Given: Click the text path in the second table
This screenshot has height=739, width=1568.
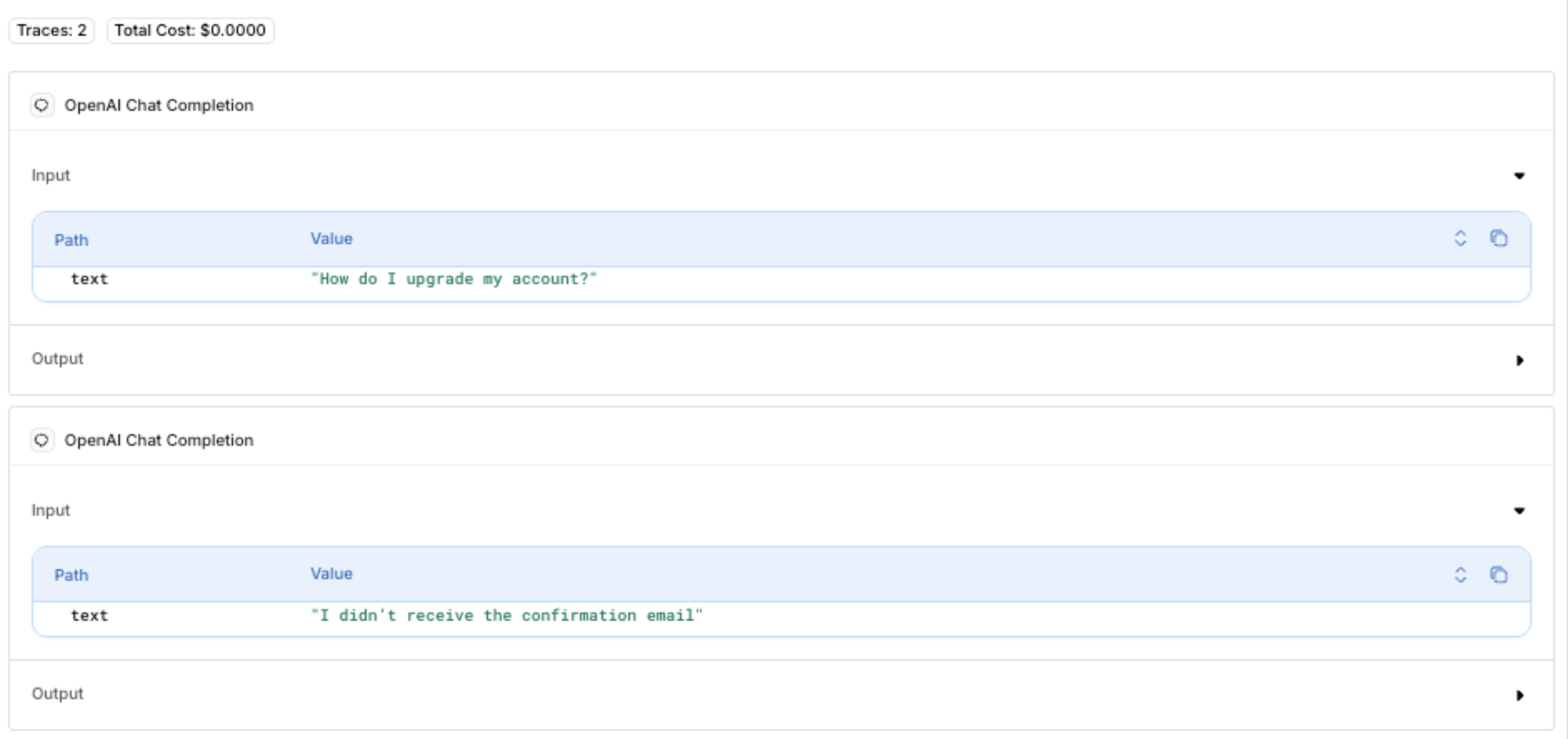Looking at the screenshot, I should pos(90,616).
